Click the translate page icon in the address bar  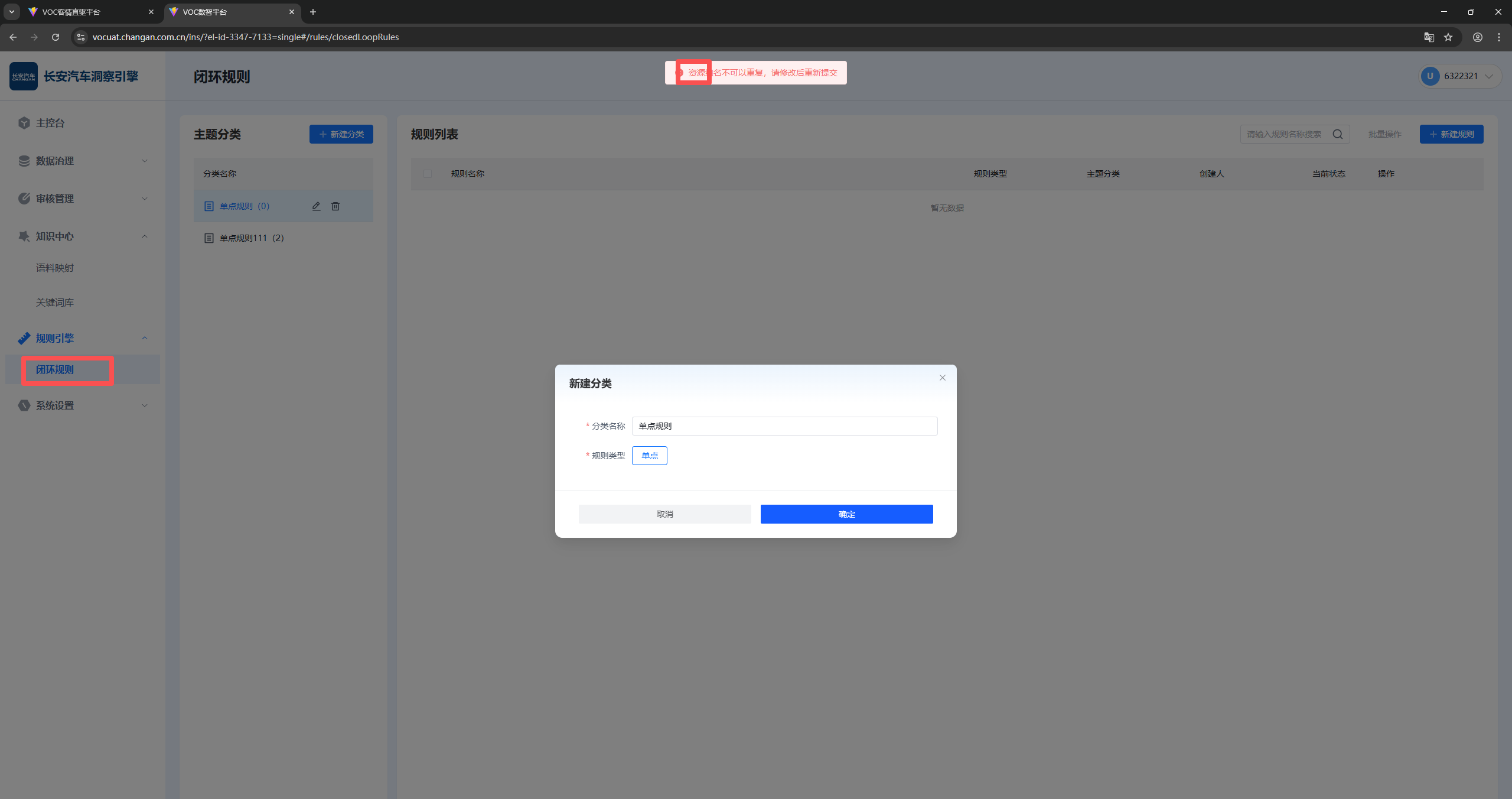(1429, 37)
